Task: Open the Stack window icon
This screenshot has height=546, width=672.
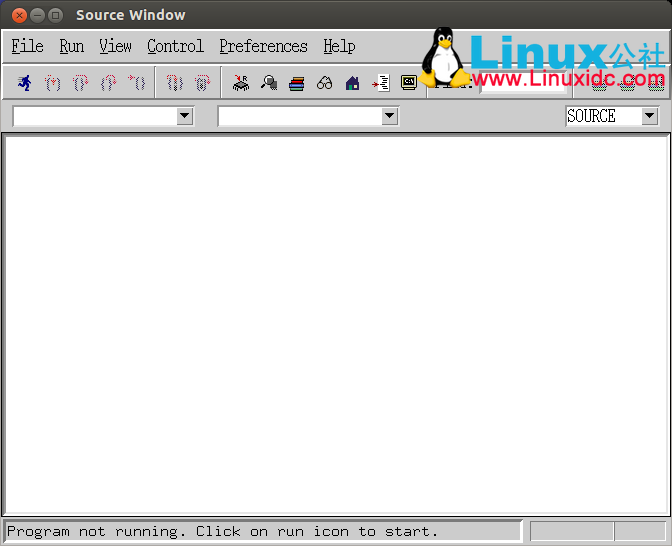Action: (x=297, y=83)
